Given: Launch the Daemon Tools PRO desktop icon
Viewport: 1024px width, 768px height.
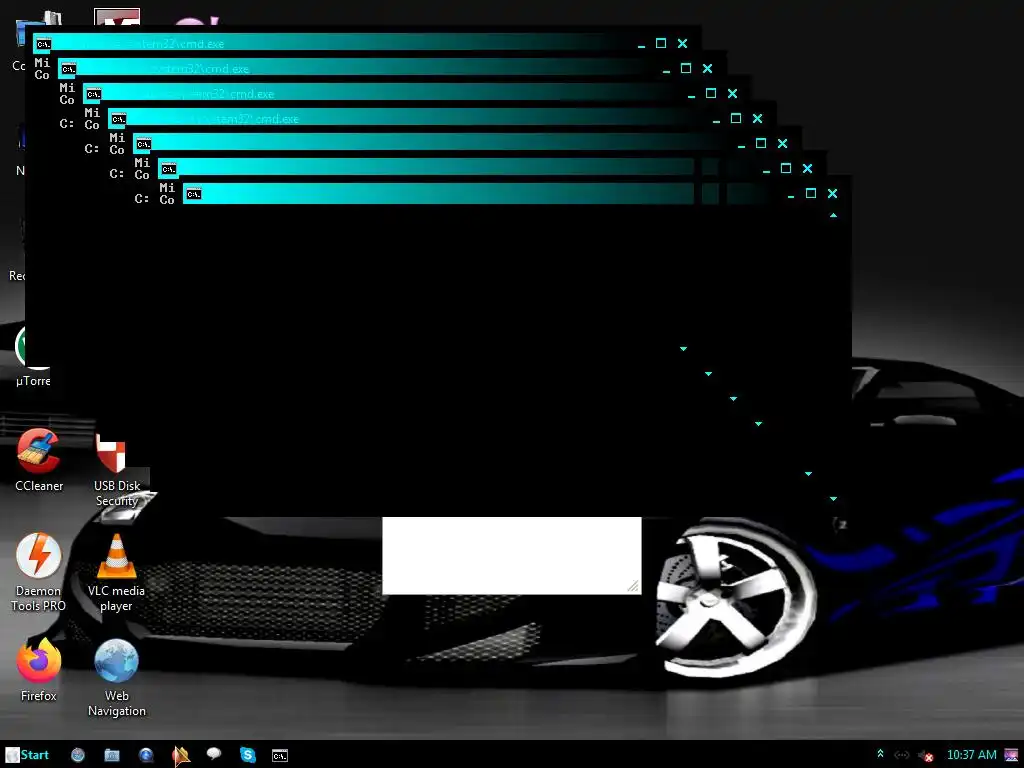Looking at the screenshot, I should [x=39, y=572].
